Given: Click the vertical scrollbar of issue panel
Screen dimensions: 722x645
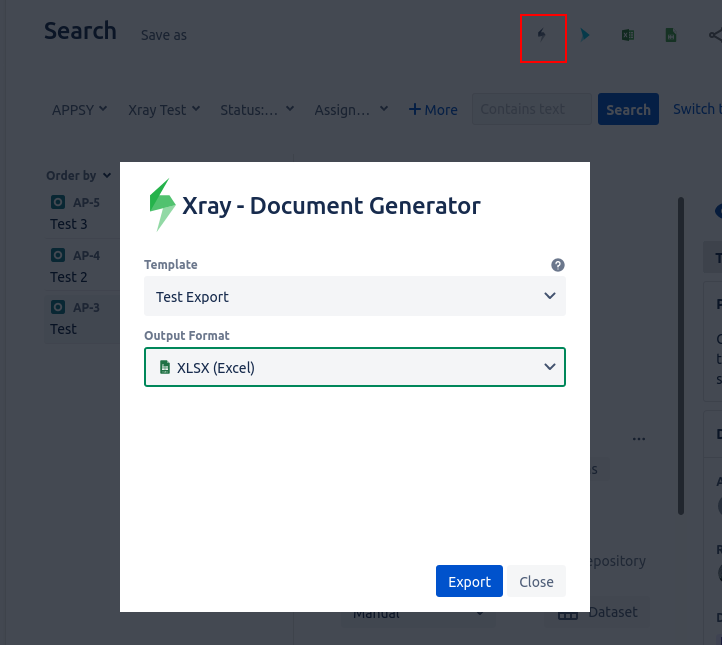Looking at the screenshot, I should click(x=681, y=355).
